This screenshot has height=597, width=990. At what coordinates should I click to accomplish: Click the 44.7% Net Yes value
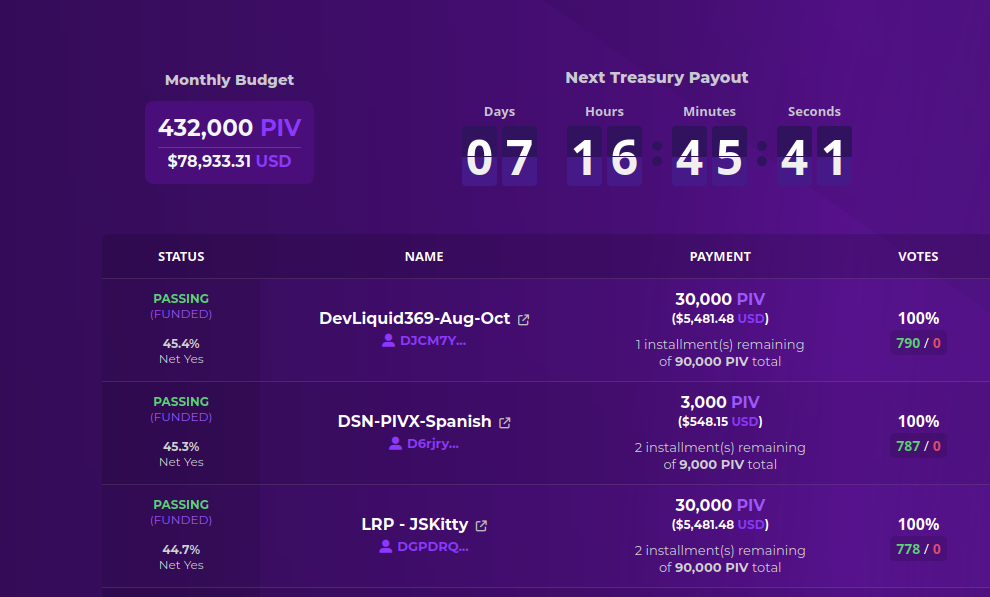point(181,549)
